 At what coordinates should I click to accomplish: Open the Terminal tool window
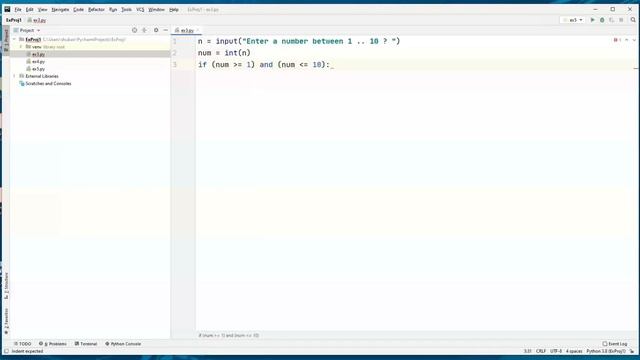(x=86, y=344)
